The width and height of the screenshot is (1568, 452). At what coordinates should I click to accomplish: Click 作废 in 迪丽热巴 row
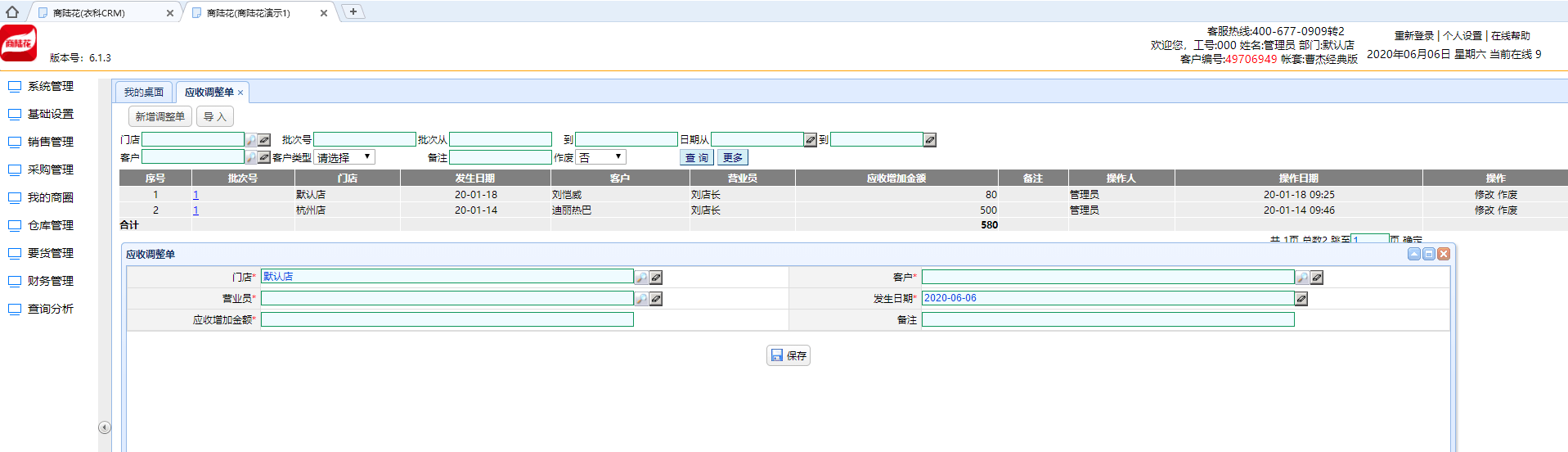coord(1507,210)
